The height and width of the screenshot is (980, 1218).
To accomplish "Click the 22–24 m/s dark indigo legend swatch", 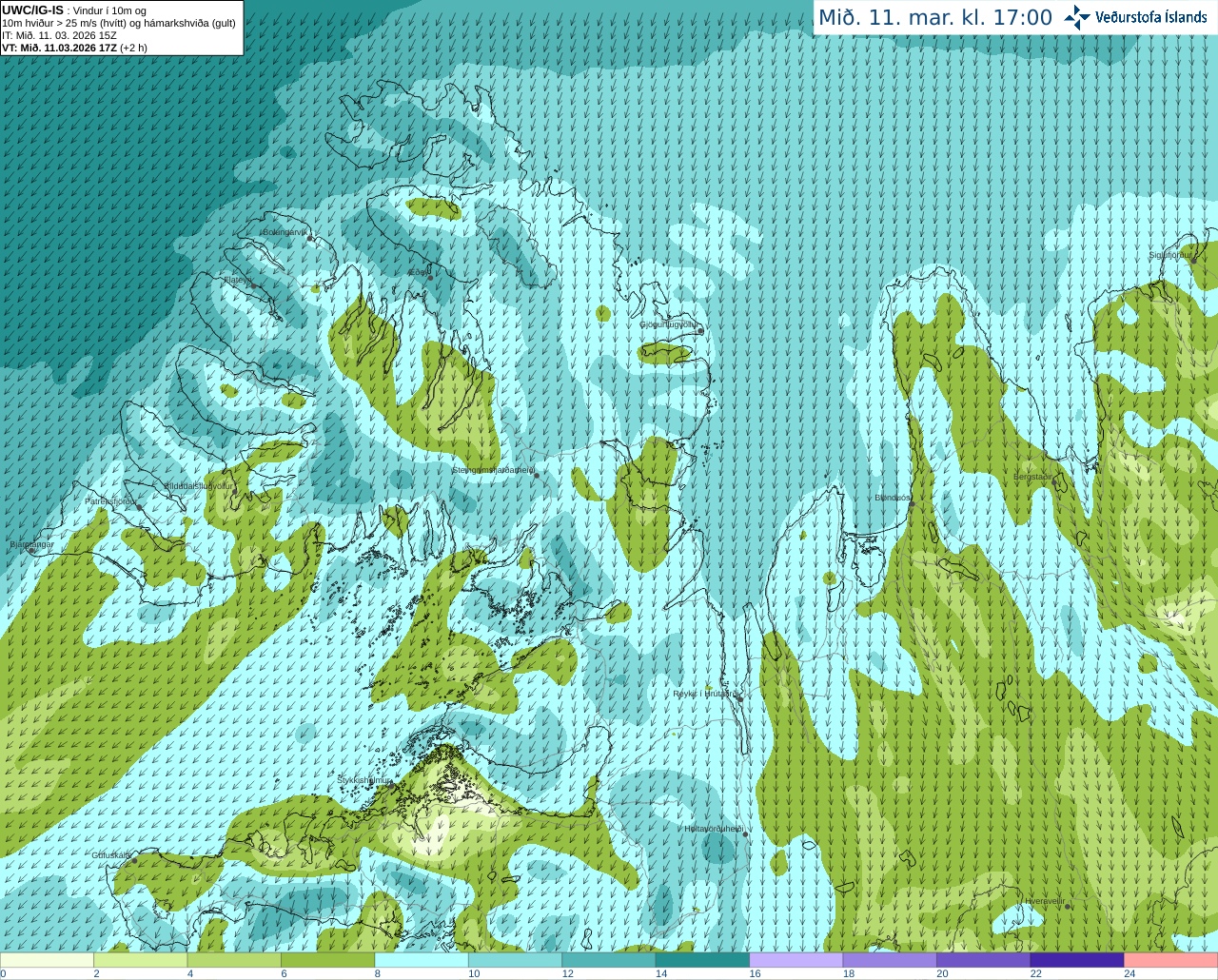I will point(1077,960).
